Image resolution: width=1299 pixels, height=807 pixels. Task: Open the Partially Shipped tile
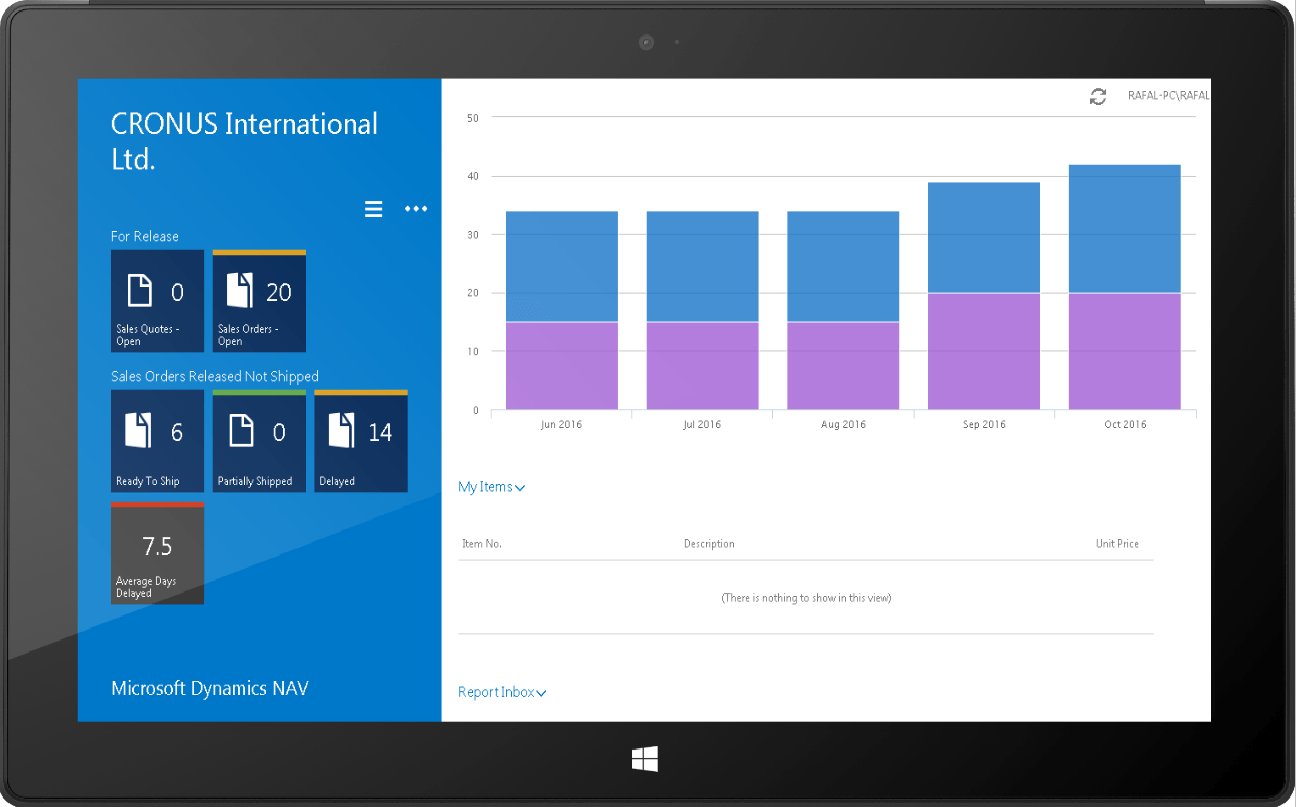(x=259, y=441)
